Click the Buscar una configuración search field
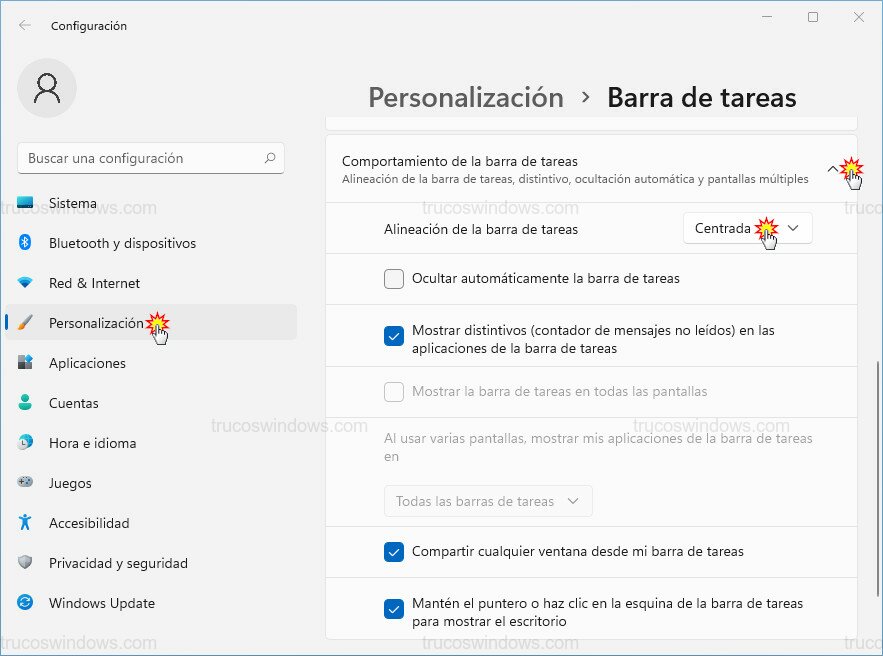883x656 pixels. (150, 158)
